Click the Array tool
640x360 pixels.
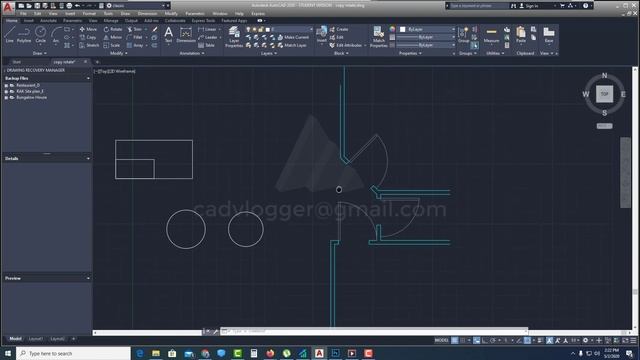(135, 45)
